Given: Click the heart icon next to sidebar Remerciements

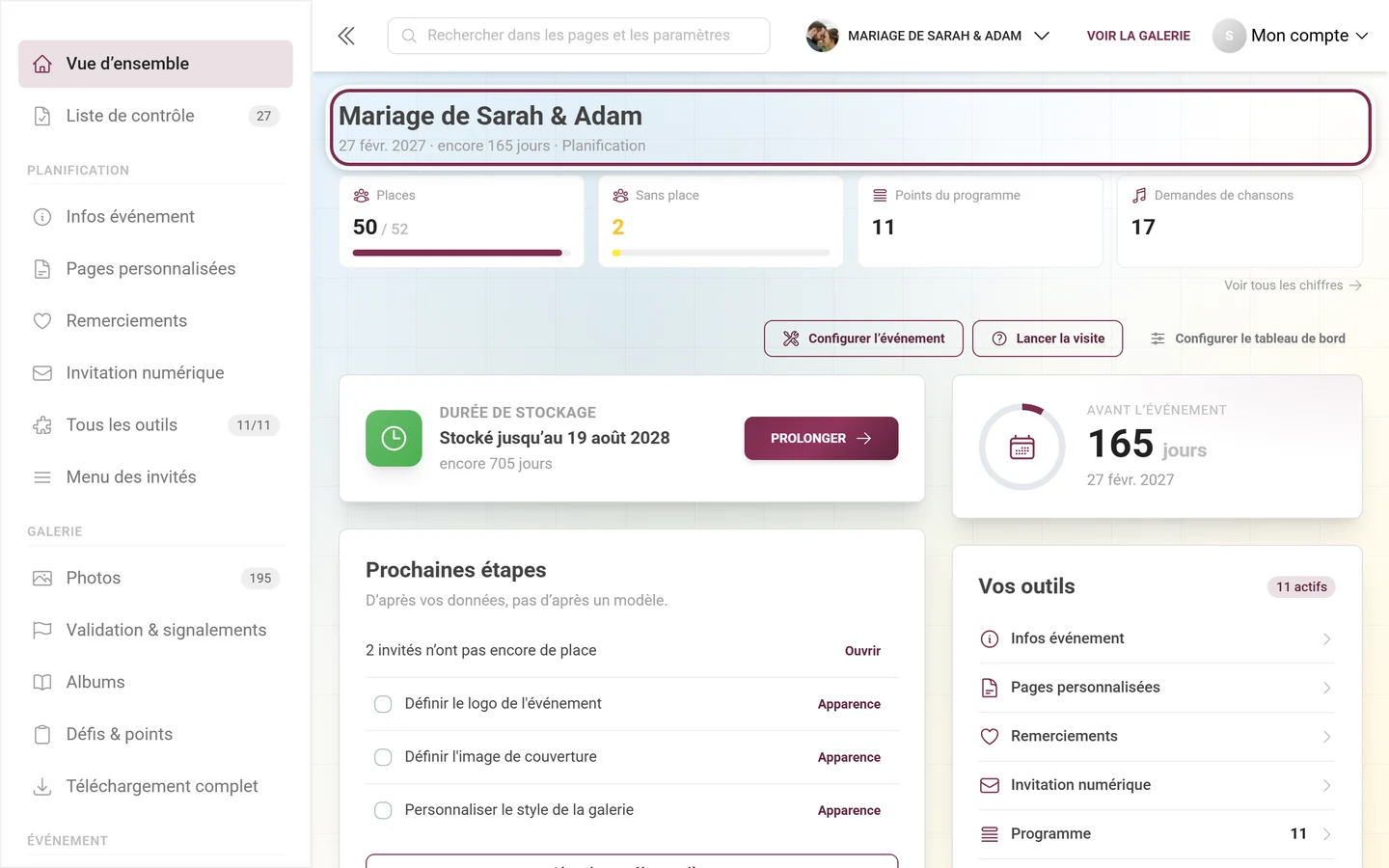Looking at the screenshot, I should (42, 321).
